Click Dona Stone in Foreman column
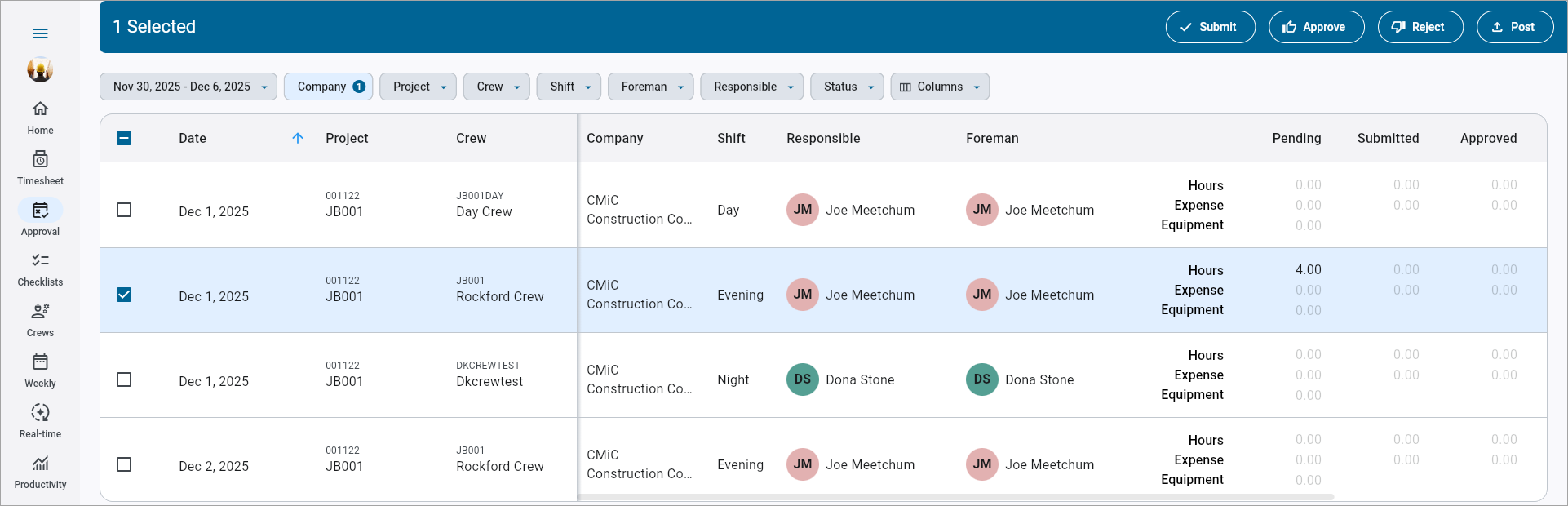1568x506 pixels. [1039, 379]
